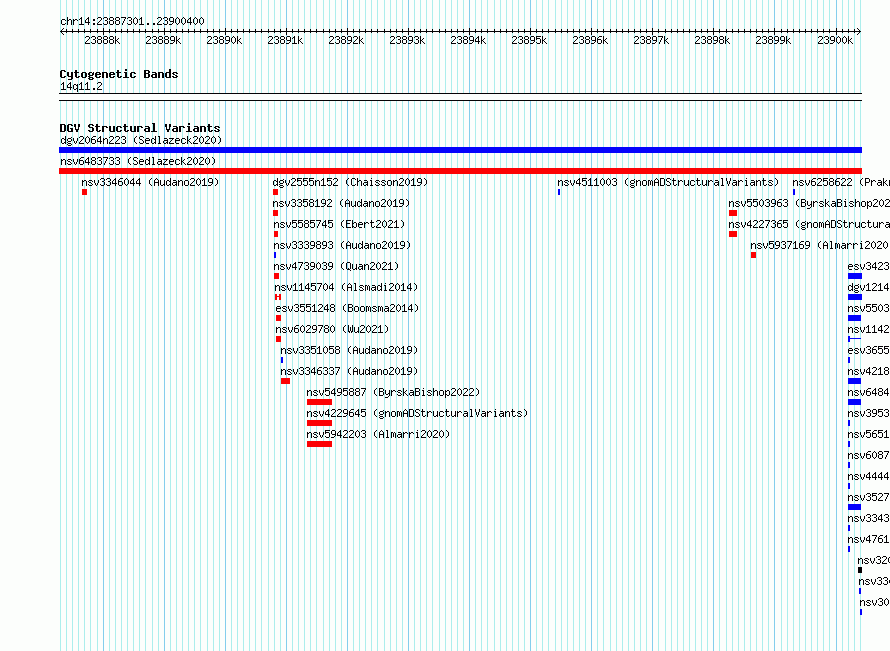
Task: Click the 23894k ruler label
Action: [x=468, y=40]
